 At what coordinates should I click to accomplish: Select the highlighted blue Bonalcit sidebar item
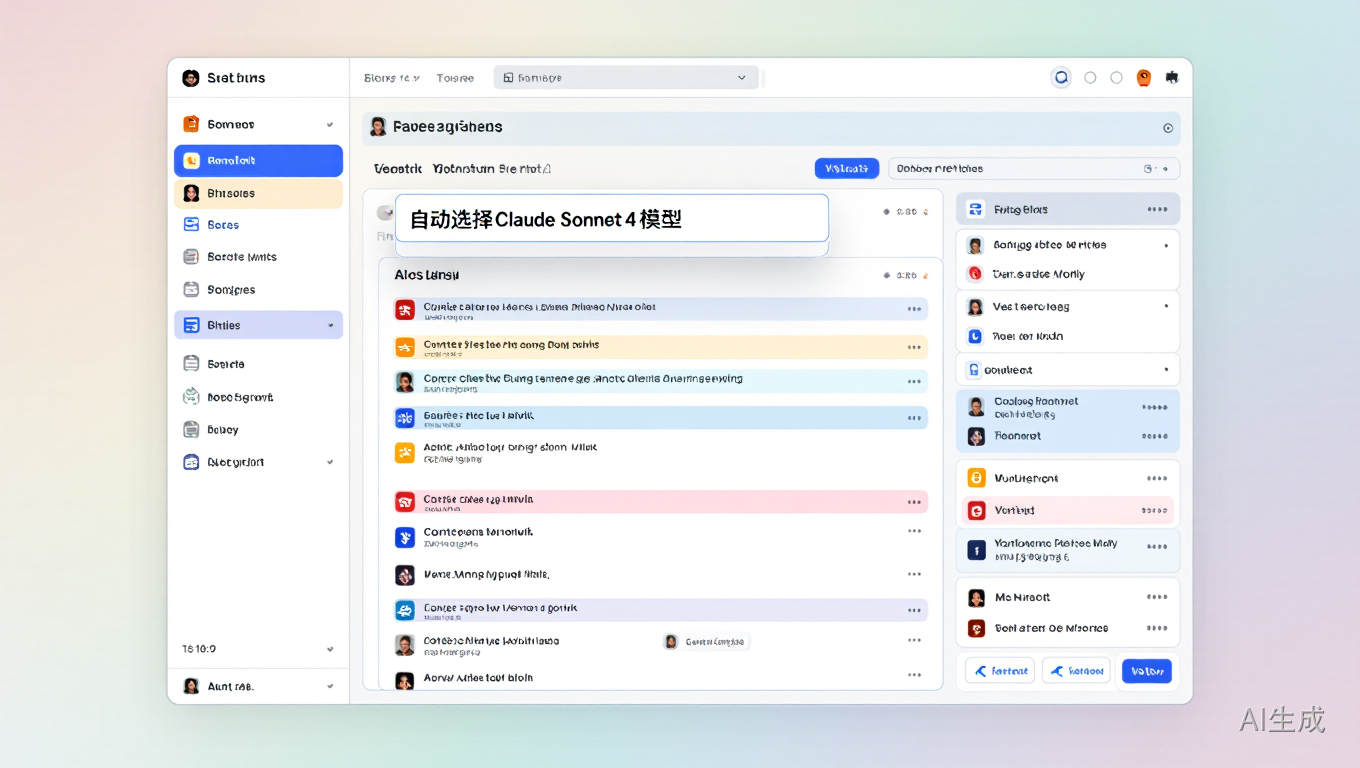click(258, 160)
